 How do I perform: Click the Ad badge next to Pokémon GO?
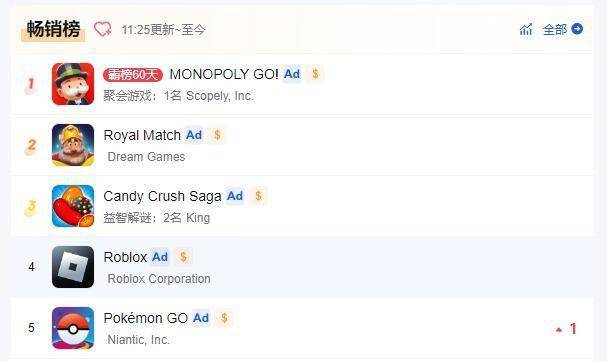pyautogui.click(x=201, y=318)
